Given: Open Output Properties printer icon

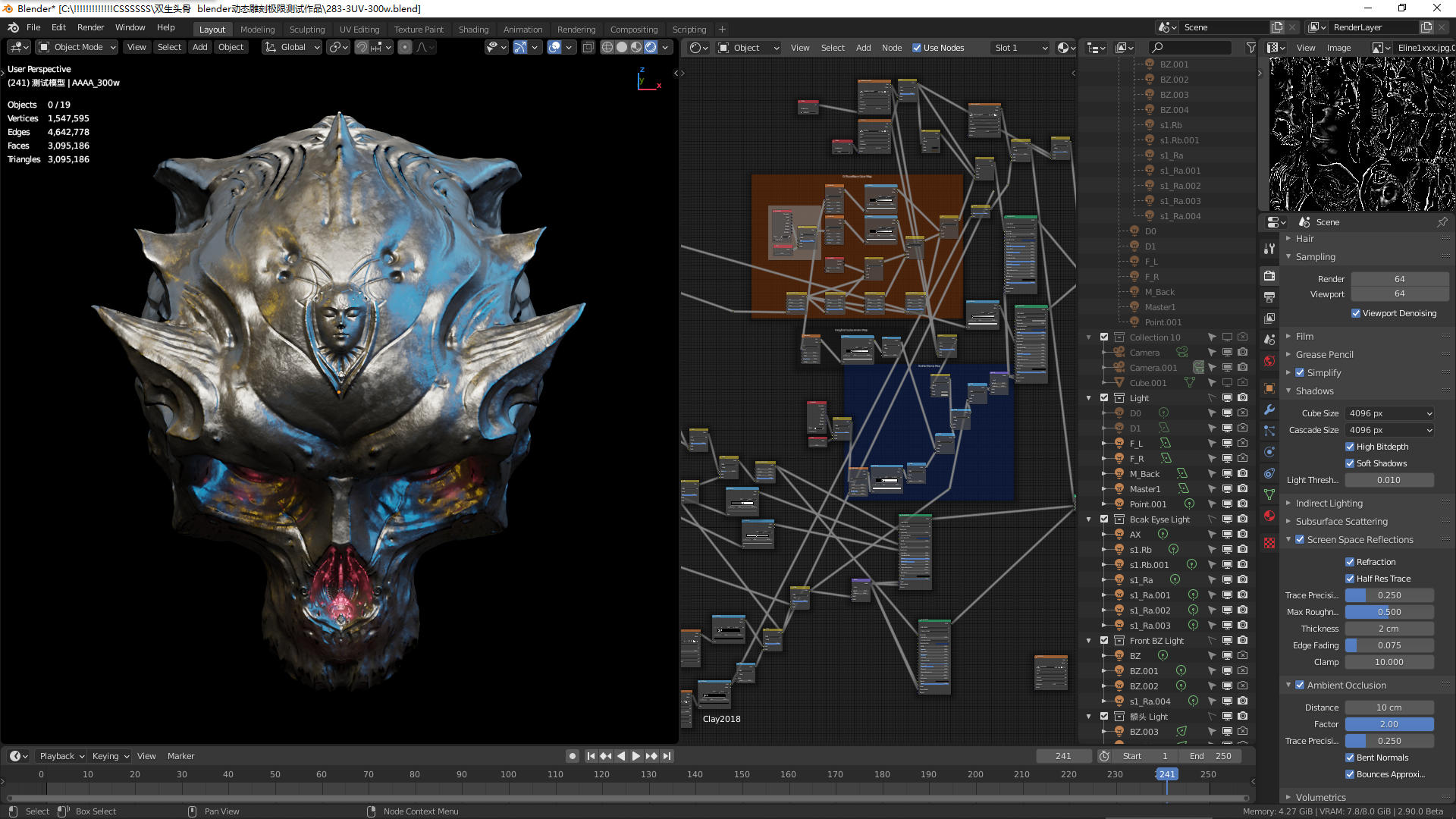Looking at the screenshot, I should click(1269, 297).
